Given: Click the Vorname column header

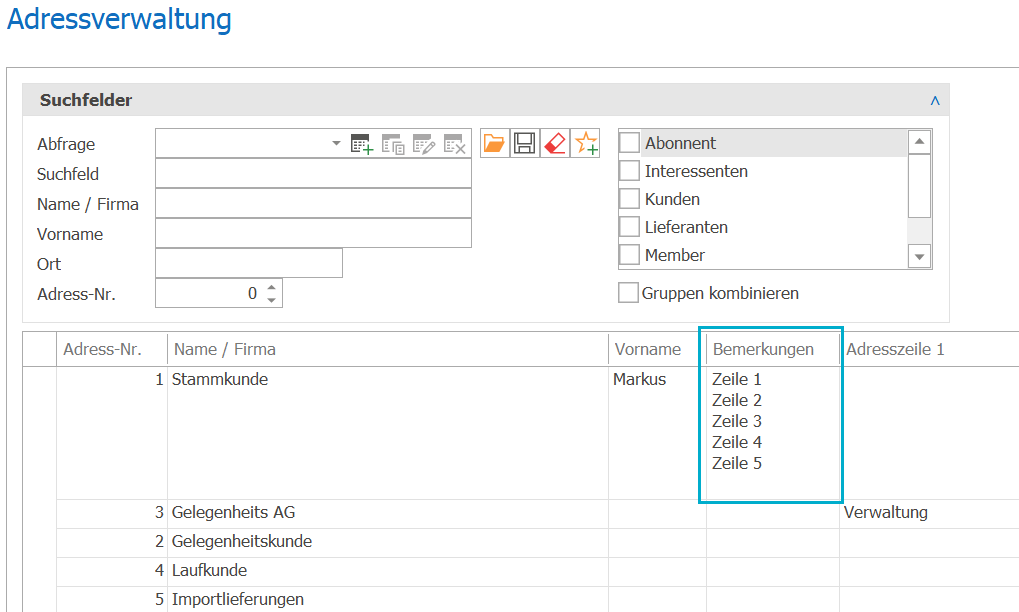Looking at the screenshot, I should (657, 350).
